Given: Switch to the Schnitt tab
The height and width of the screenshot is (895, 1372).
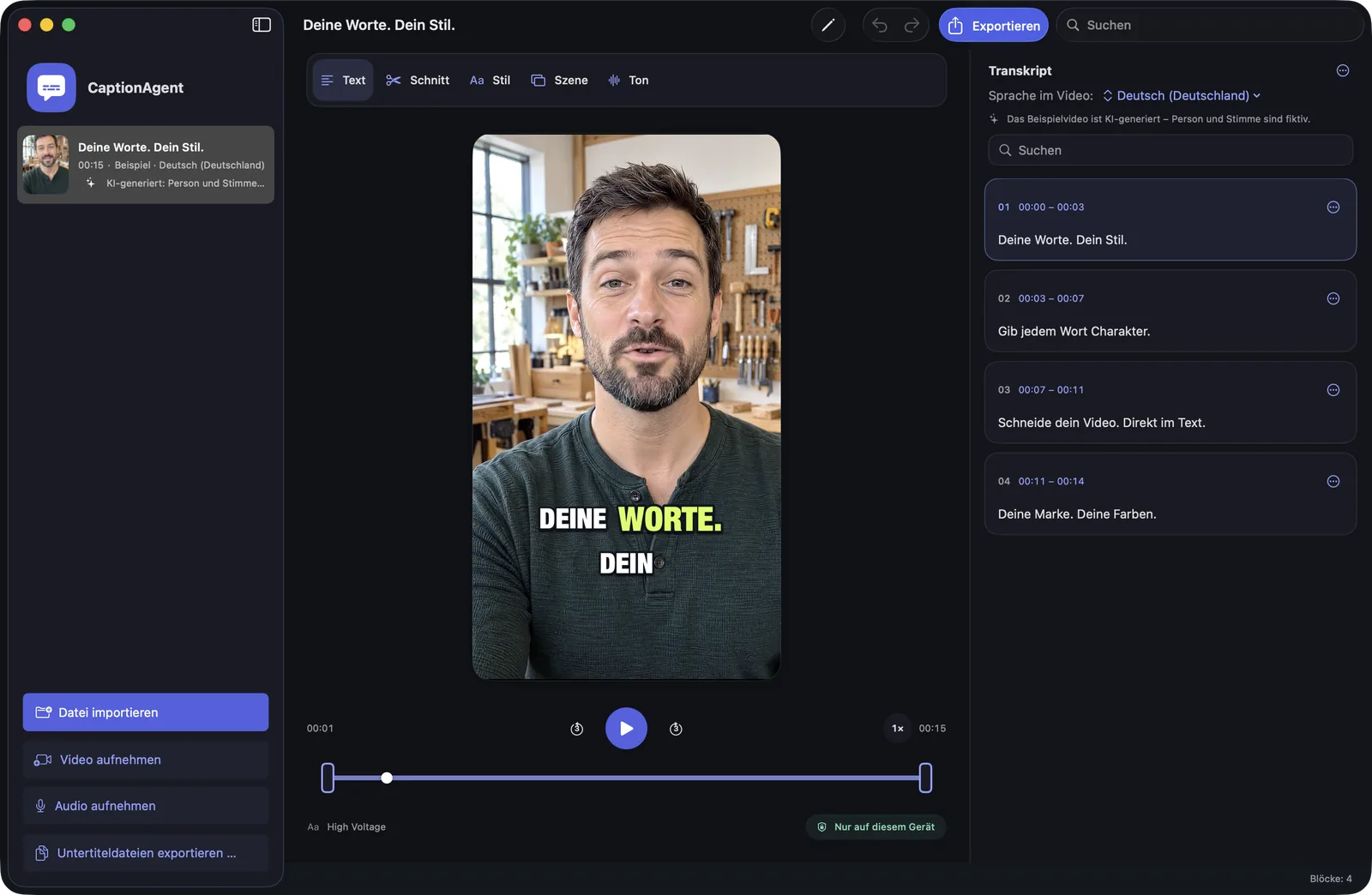Looking at the screenshot, I should (x=418, y=80).
